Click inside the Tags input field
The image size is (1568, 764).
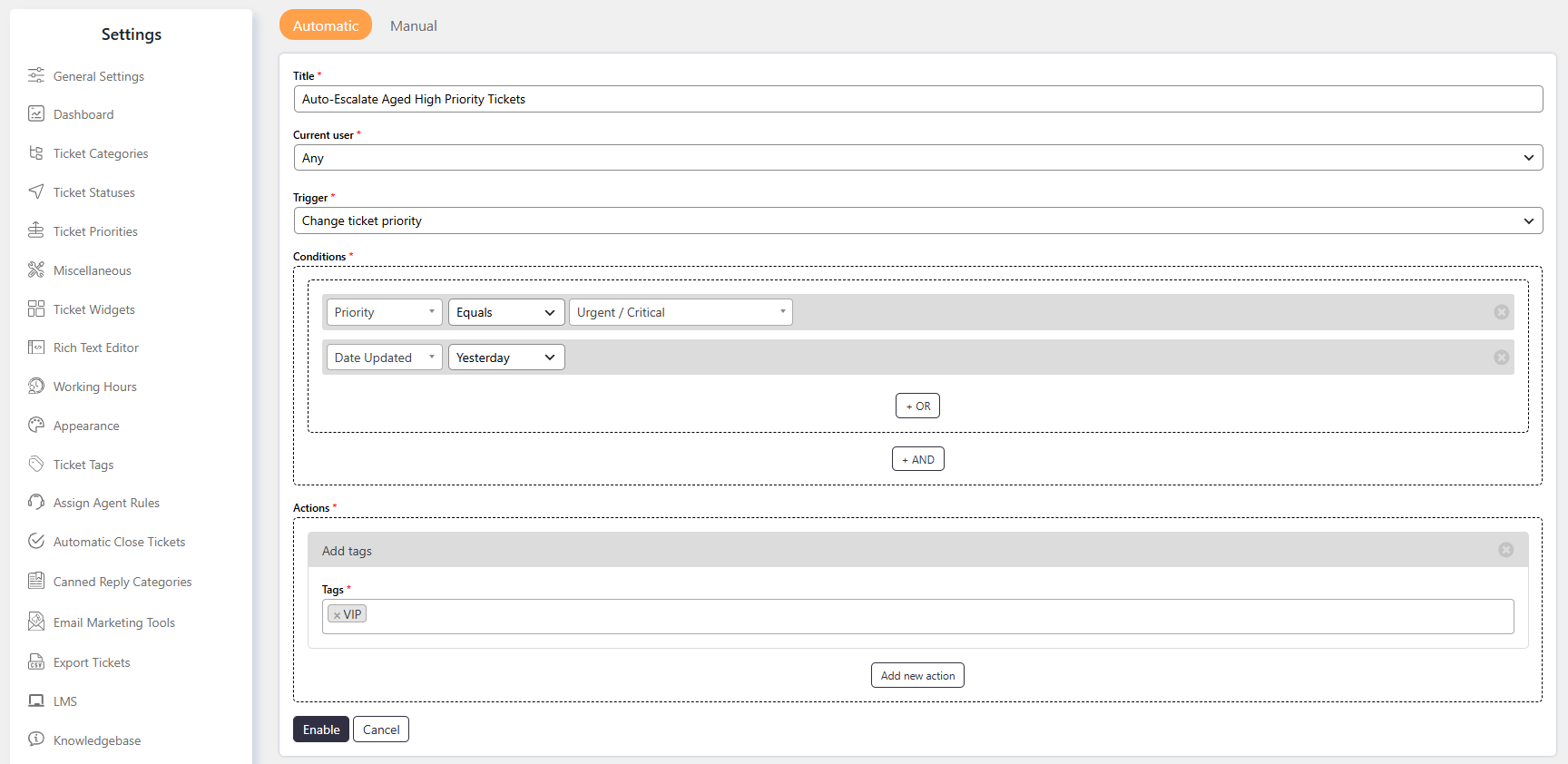(x=917, y=616)
